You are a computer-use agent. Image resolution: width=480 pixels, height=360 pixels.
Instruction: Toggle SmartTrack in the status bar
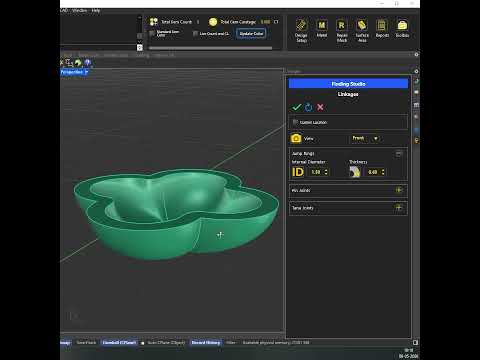[x=86, y=342]
